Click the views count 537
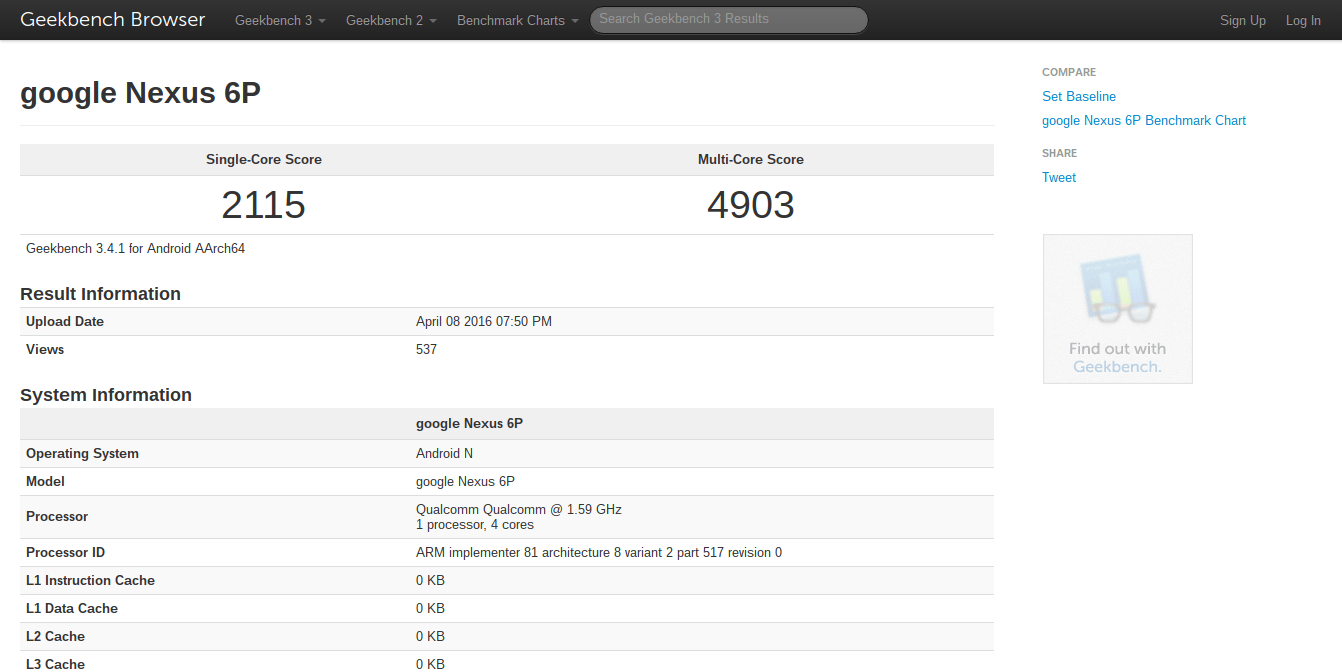This screenshot has width=1342, height=672. click(x=426, y=349)
